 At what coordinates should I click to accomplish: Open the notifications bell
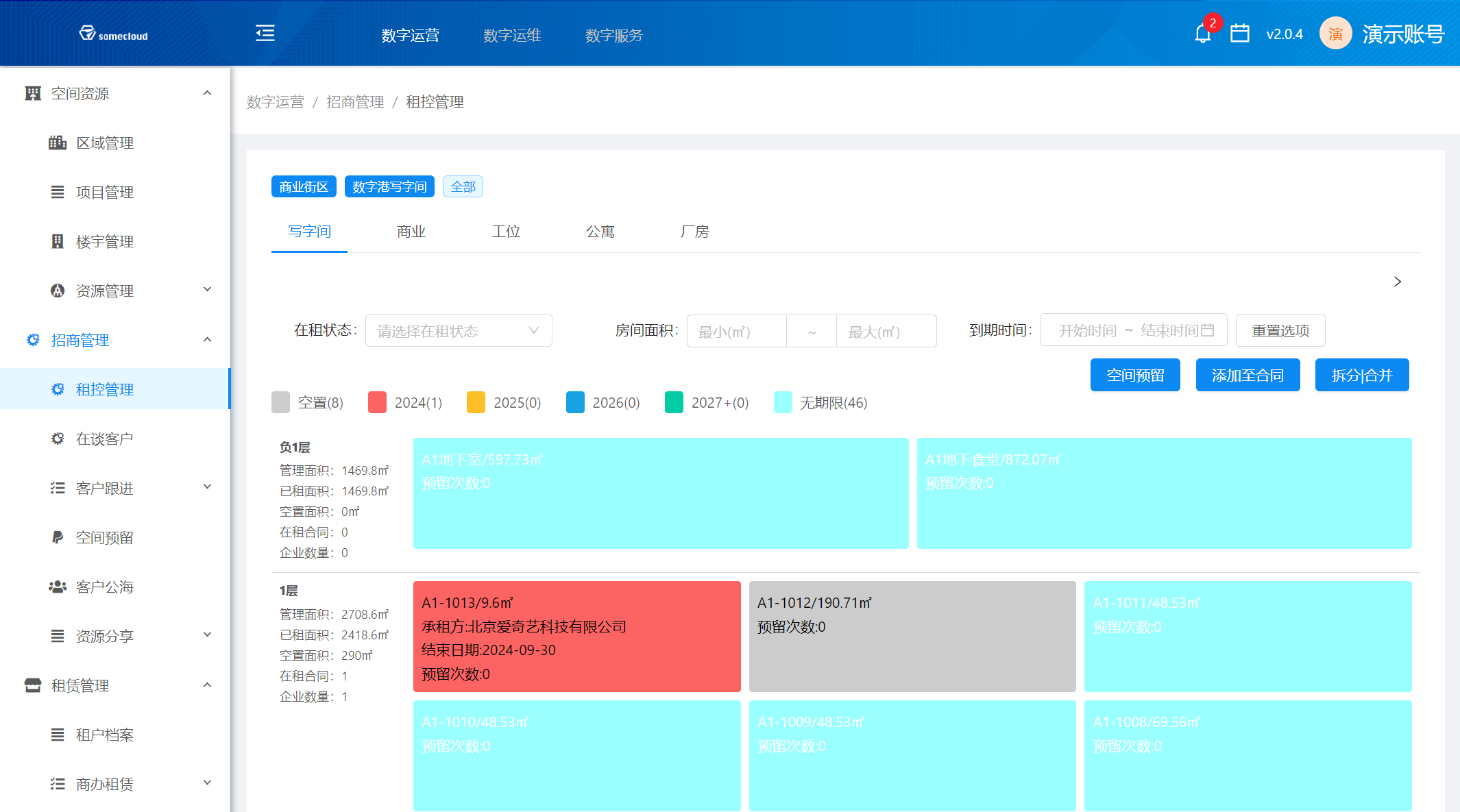1203,34
